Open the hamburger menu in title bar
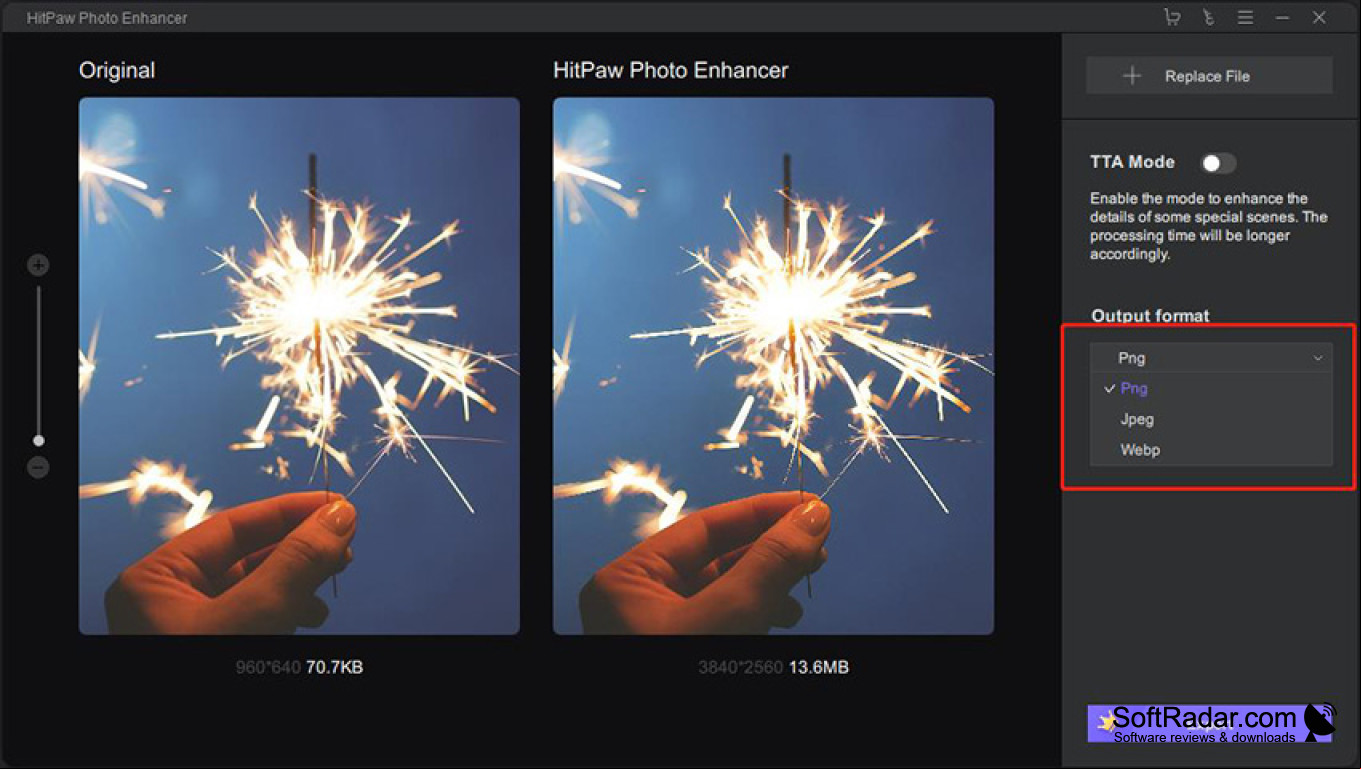The height and width of the screenshot is (769, 1361). pos(1245,17)
